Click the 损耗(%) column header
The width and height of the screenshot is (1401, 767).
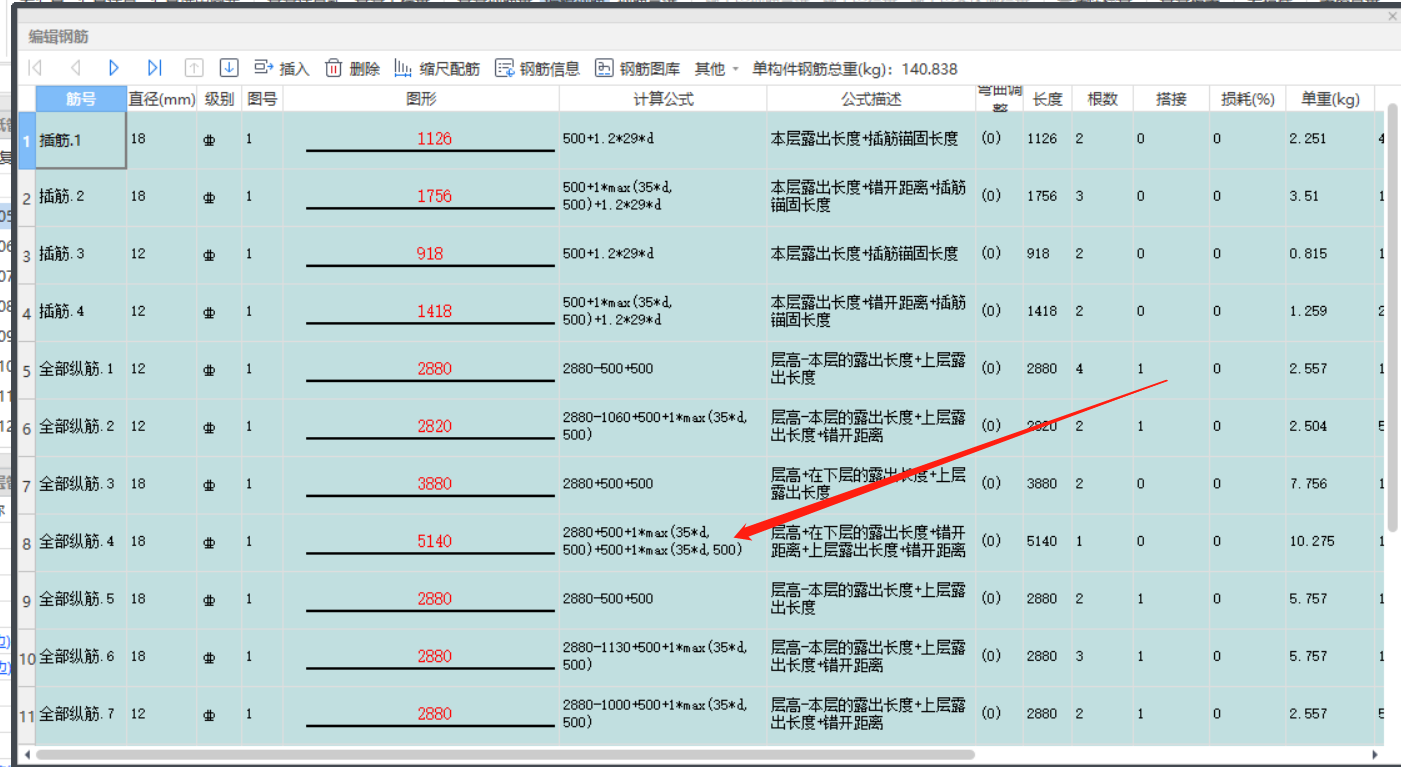[x=1248, y=98]
